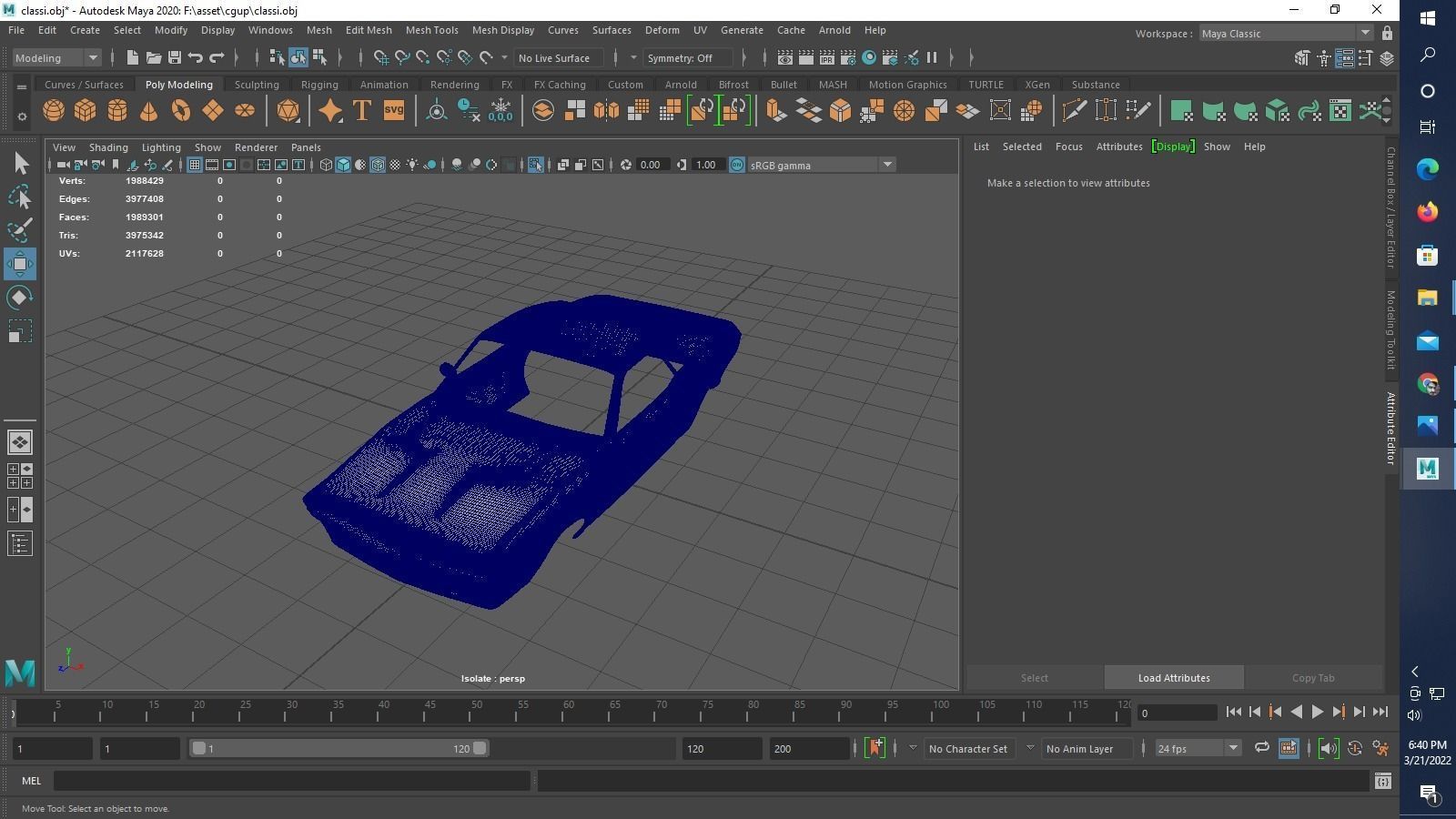The height and width of the screenshot is (819, 1456).
Task: Click the Mirror shelf icon
Action: tap(606, 111)
